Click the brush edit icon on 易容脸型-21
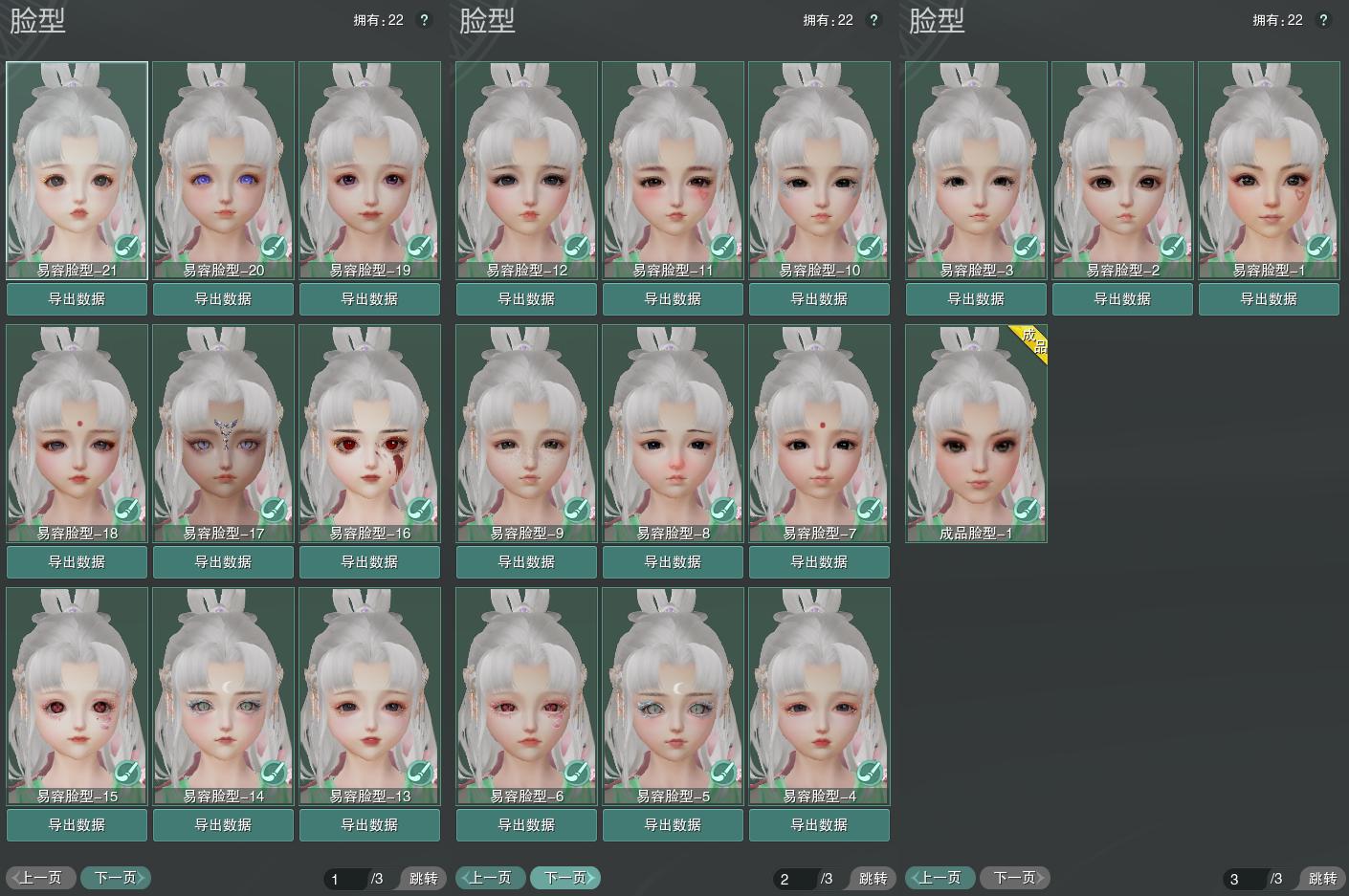Image resolution: width=1349 pixels, height=896 pixels. point(126,247)
